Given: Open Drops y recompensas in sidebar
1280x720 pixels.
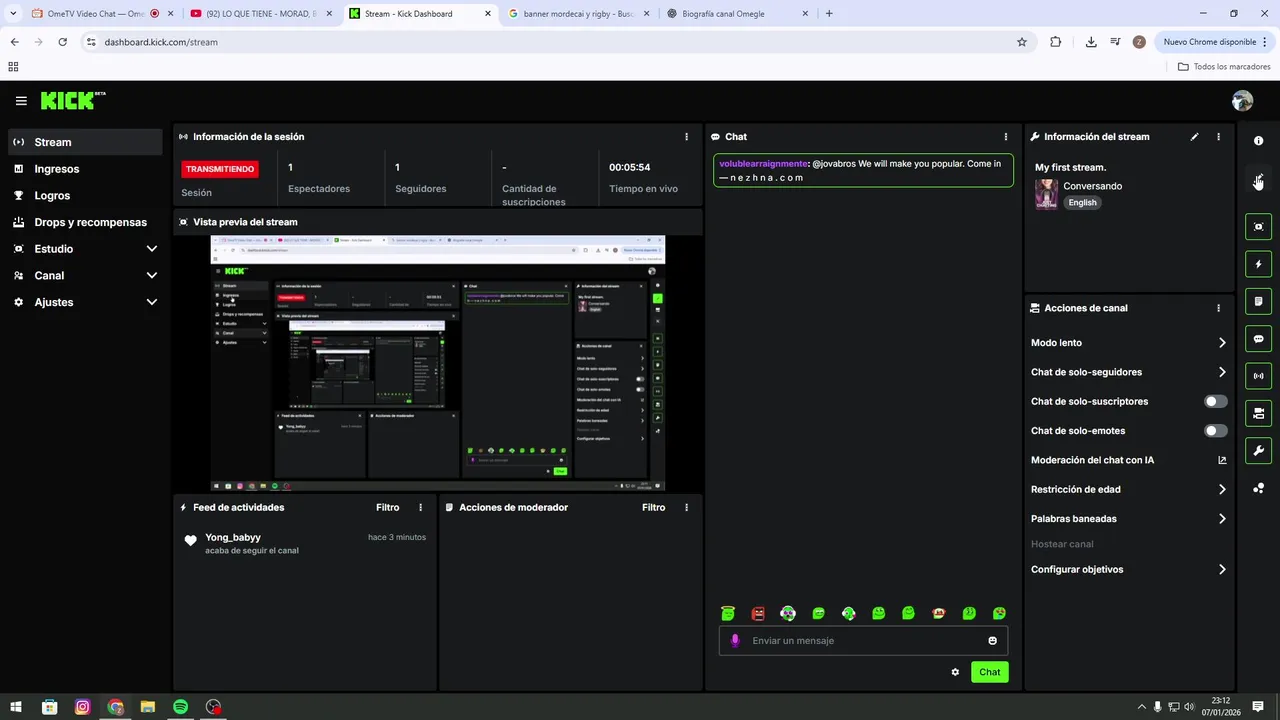Looking at the screenshot, I should click(85, 222).
